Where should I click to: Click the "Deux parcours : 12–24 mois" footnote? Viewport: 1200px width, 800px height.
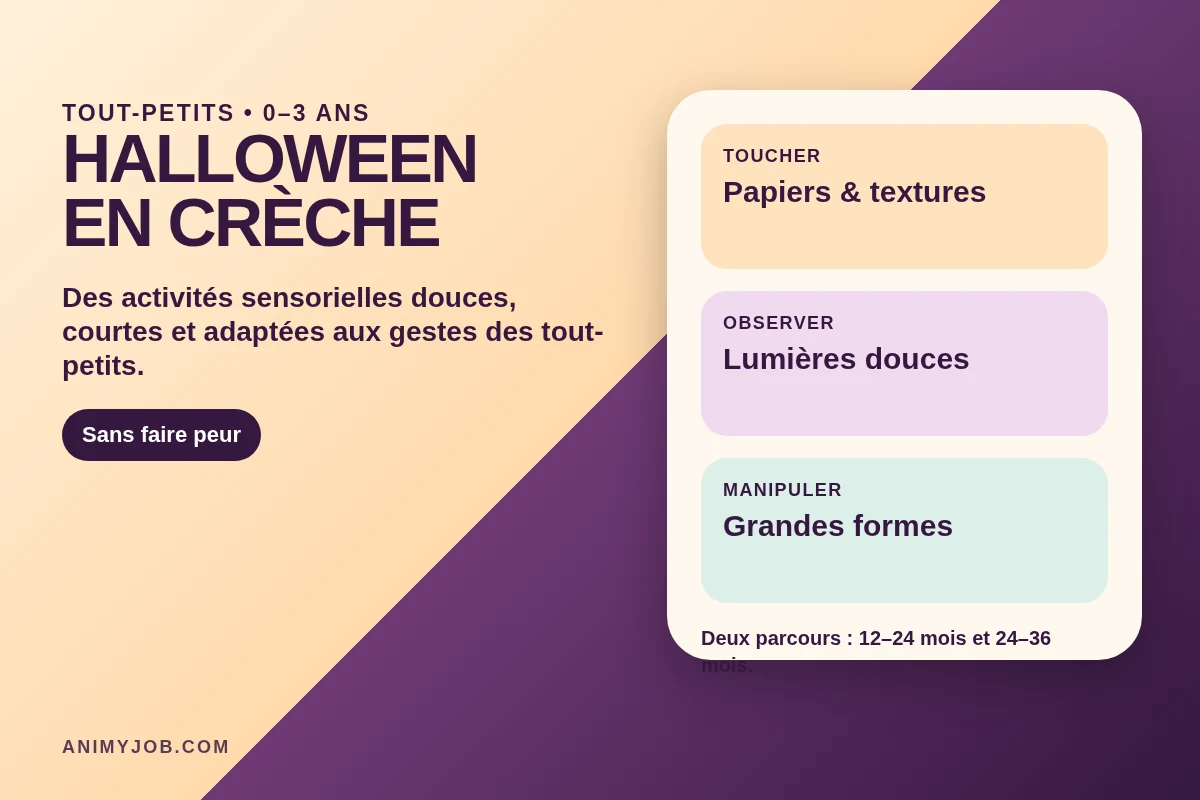[x=876, y=651]
